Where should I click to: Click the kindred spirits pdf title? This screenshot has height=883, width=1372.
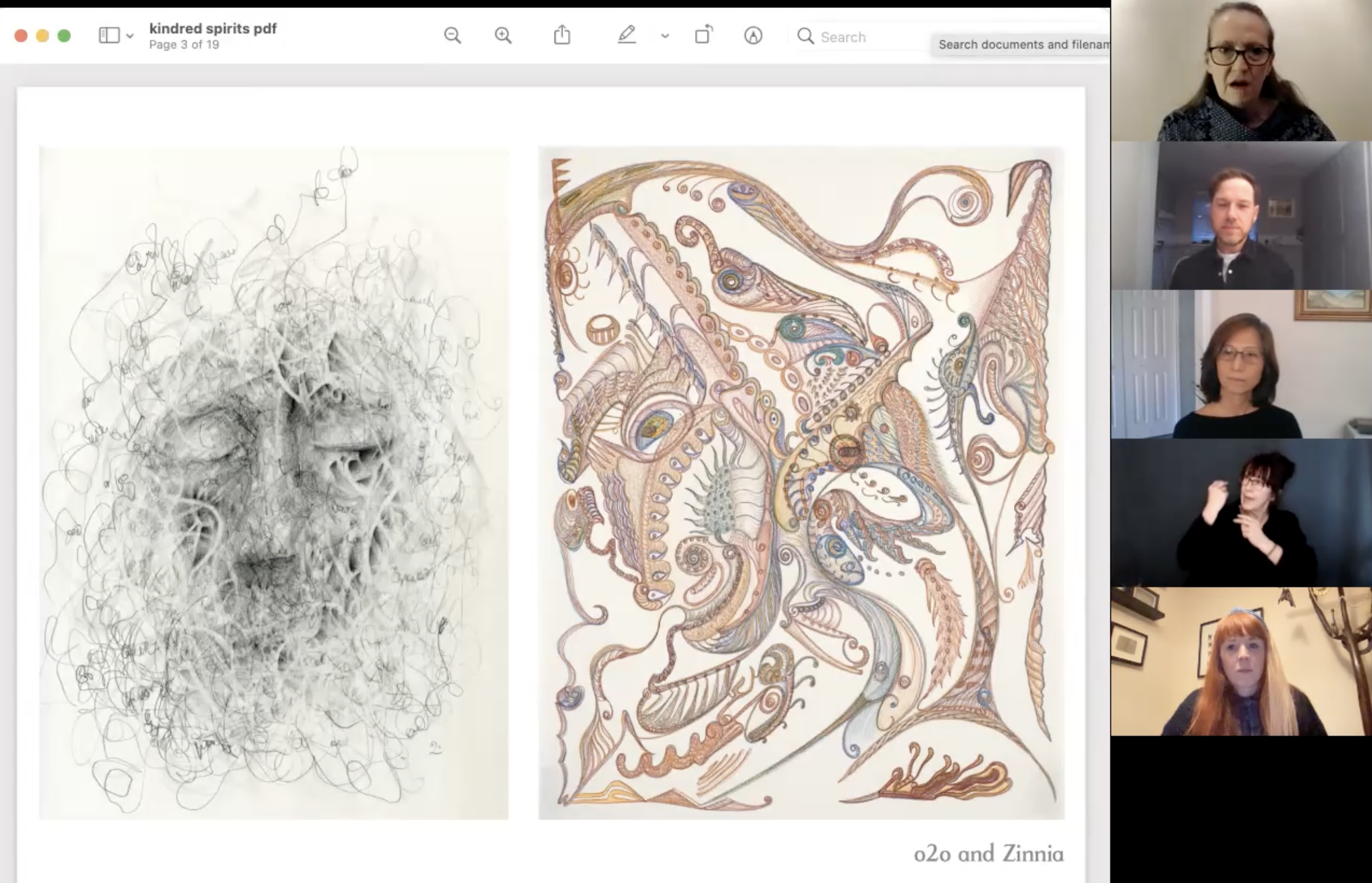click(212, 28)
